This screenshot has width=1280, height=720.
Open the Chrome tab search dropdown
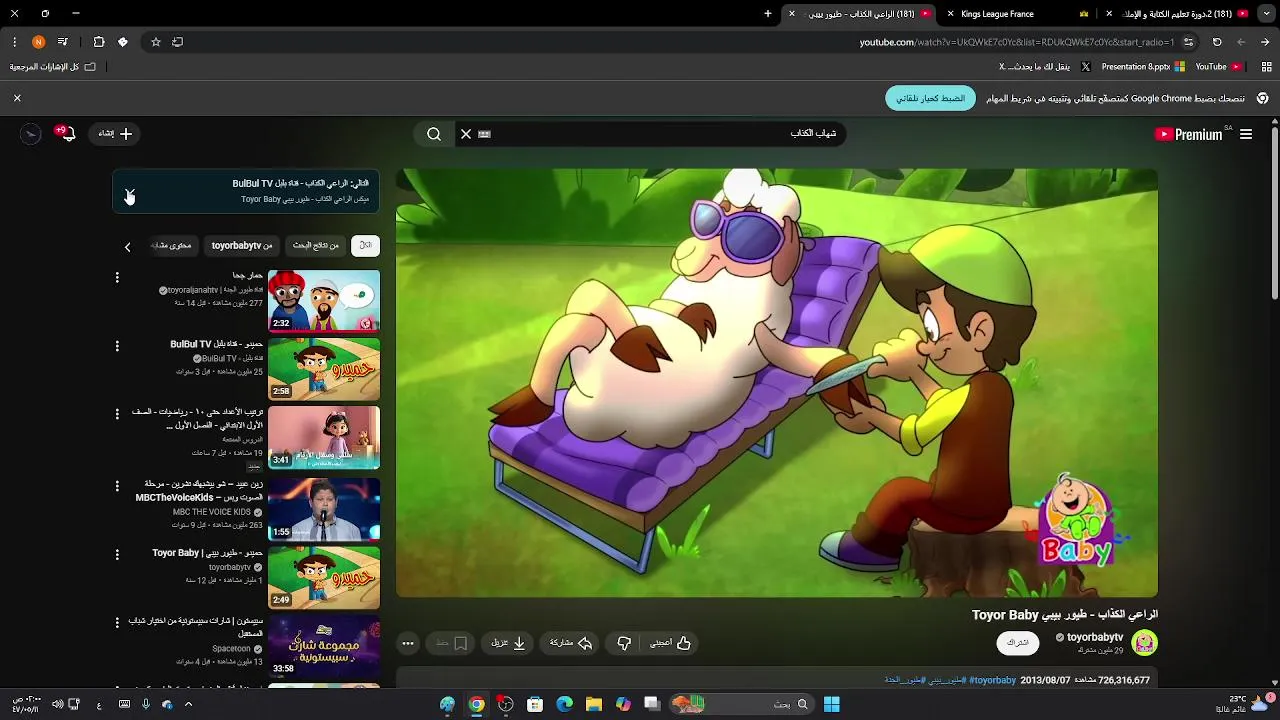pos(1265,14)
